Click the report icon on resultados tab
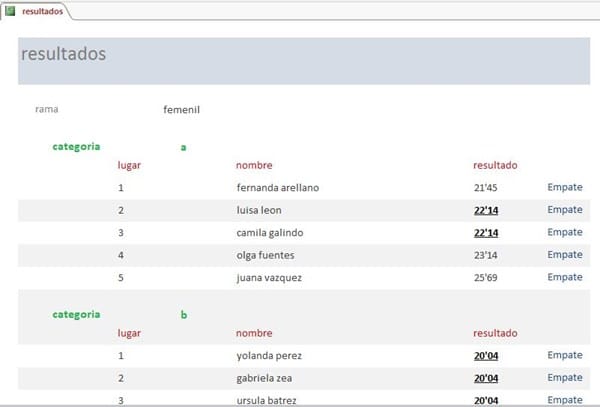Screen dimensions: 600x407 coord(11,11)
